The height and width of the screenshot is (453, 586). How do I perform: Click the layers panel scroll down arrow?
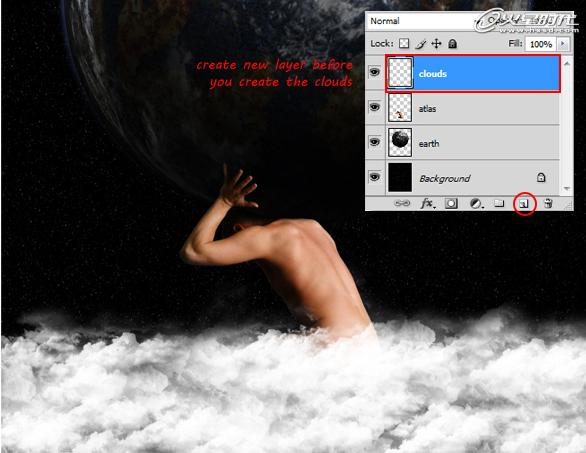coord(567,188)
